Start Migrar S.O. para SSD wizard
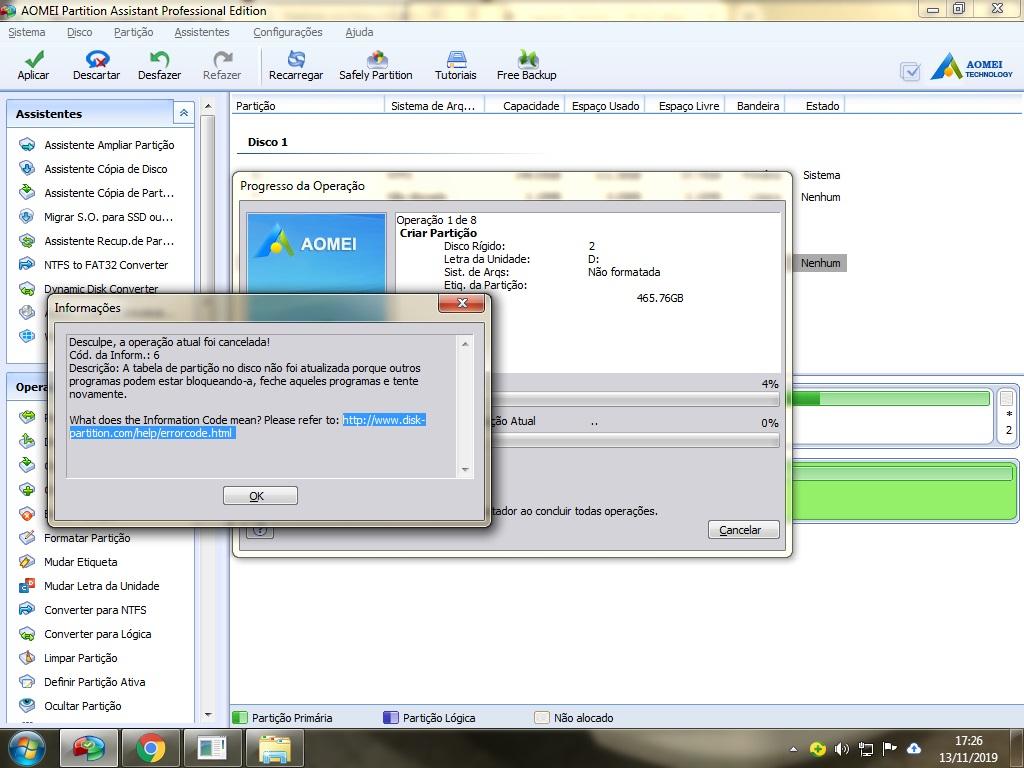 pyautogui.click(x=96, y=217)
